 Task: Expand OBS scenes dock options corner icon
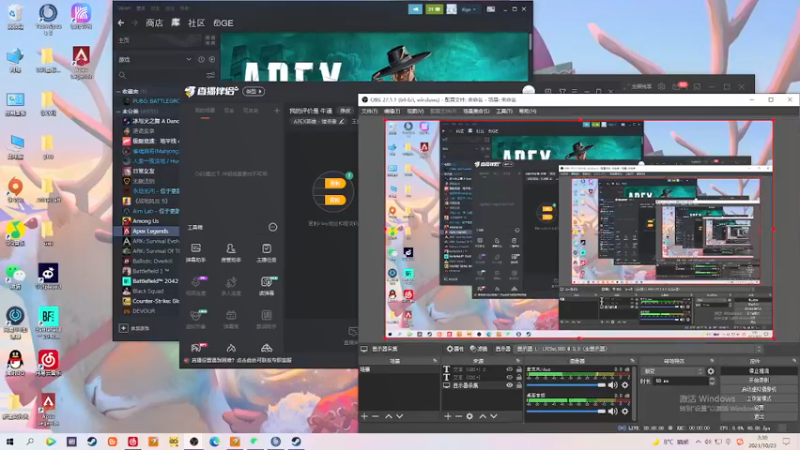[x=435, y=361]
